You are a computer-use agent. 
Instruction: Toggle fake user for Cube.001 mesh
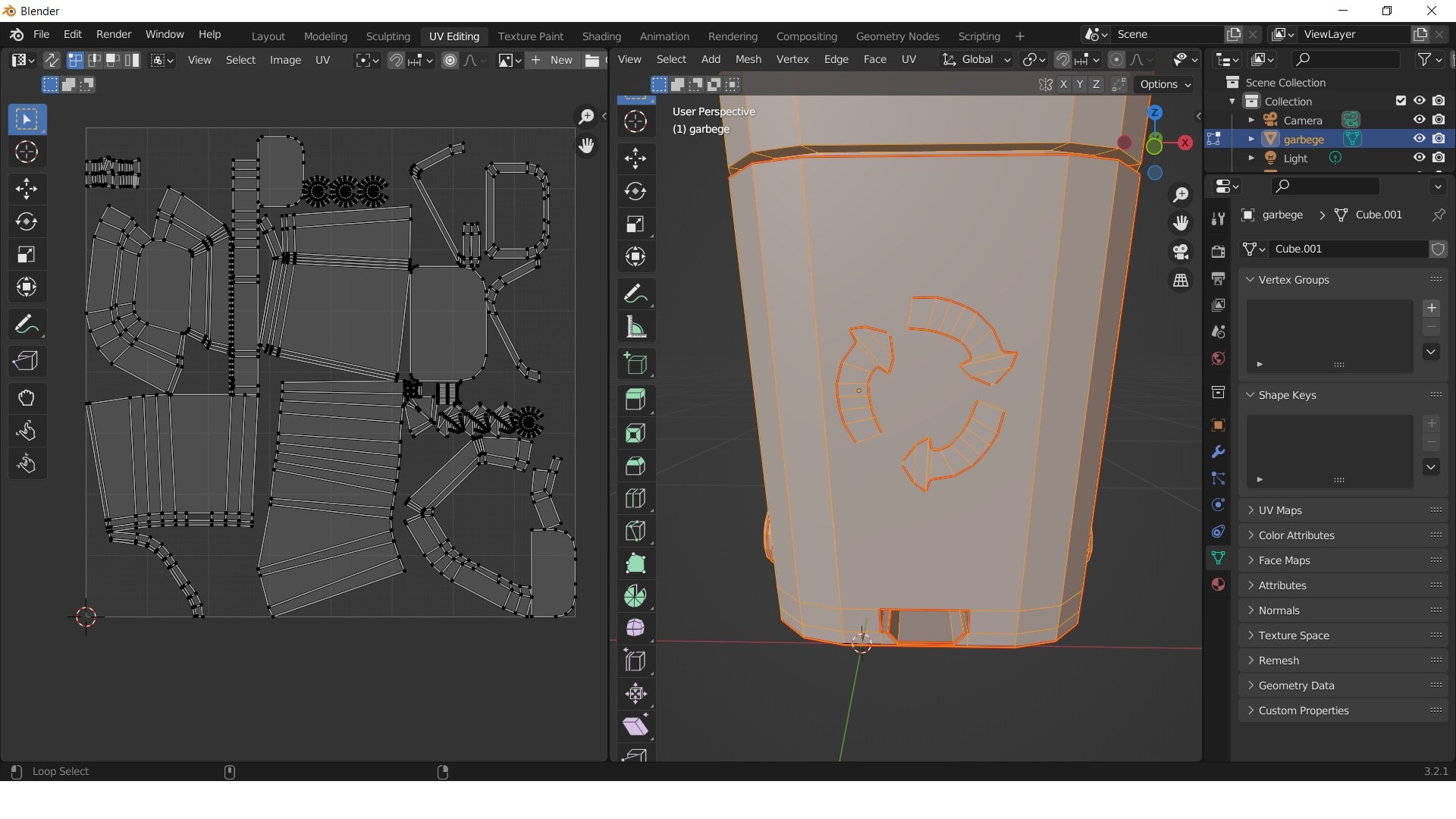[x=1438, y=249]
